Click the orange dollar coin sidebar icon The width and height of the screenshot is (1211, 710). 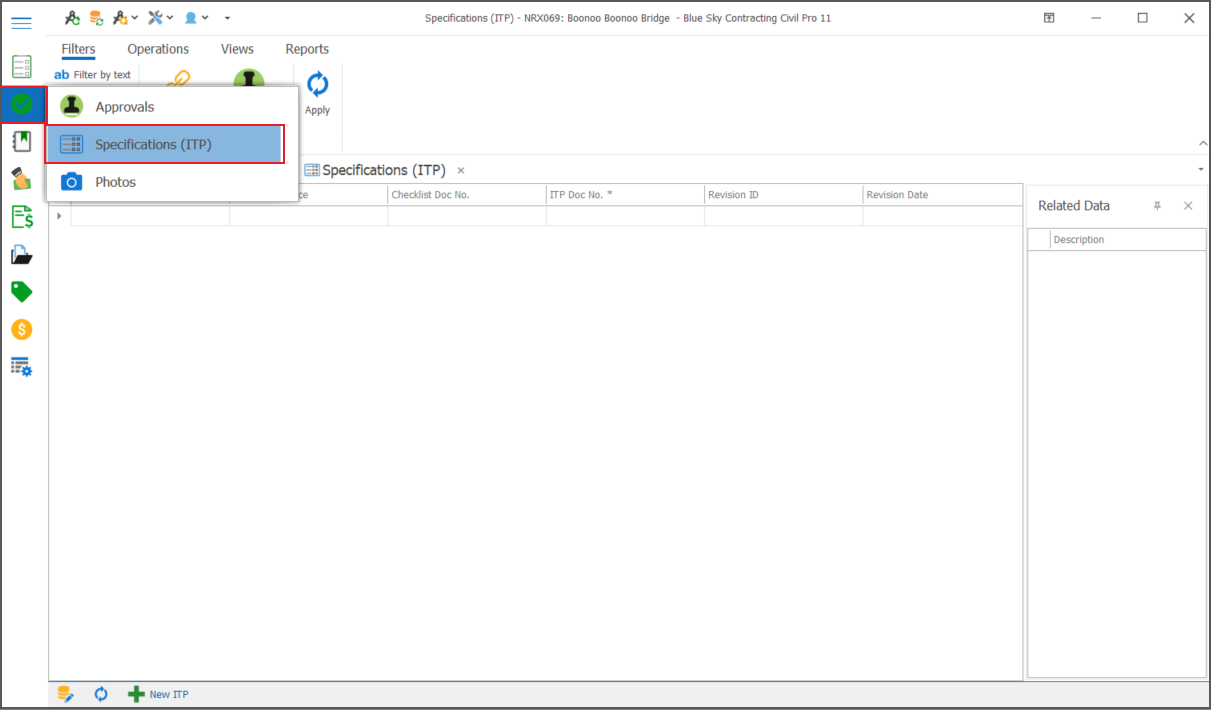point(22,329)
